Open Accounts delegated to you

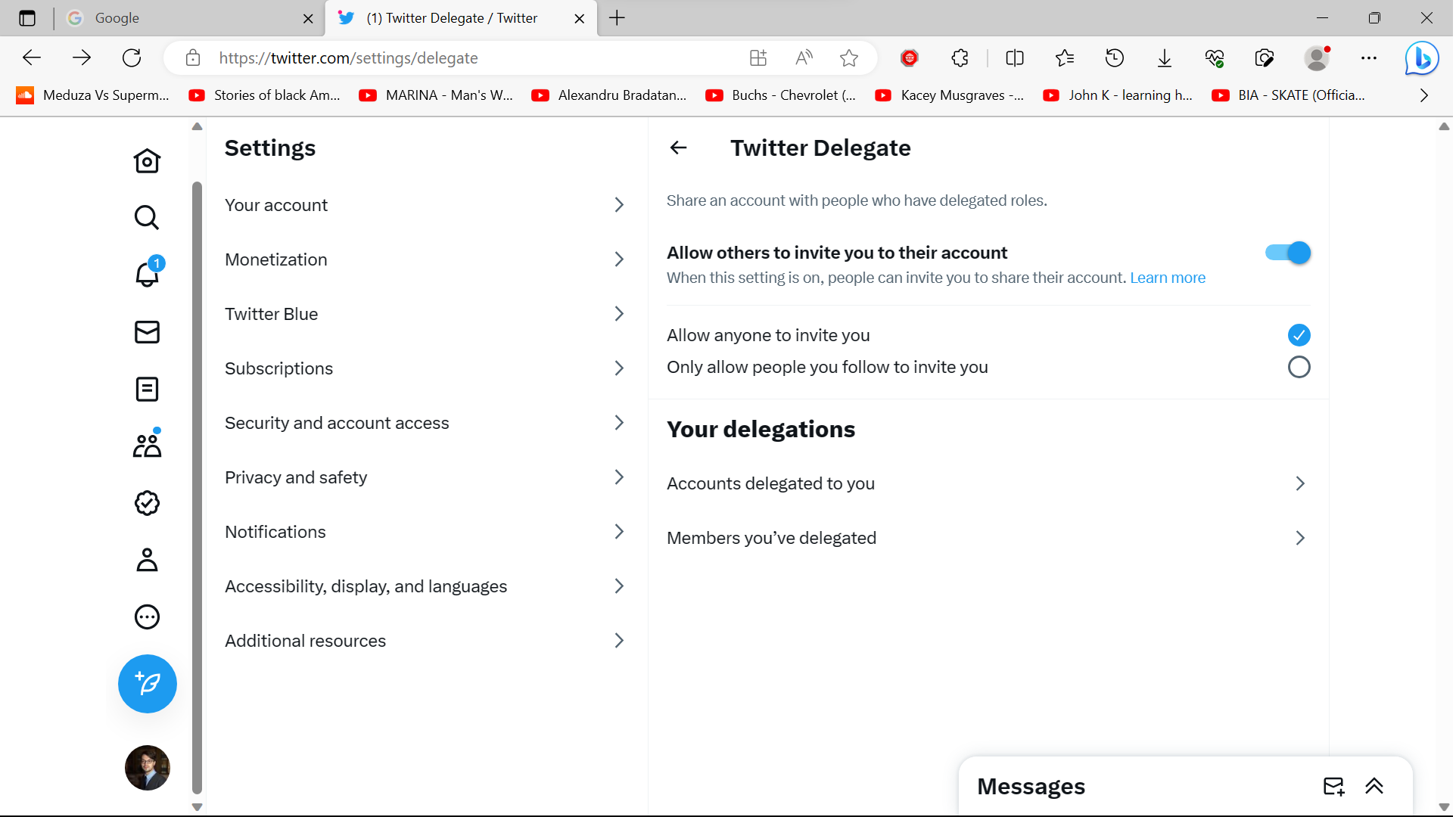click(x=988, y=483)
